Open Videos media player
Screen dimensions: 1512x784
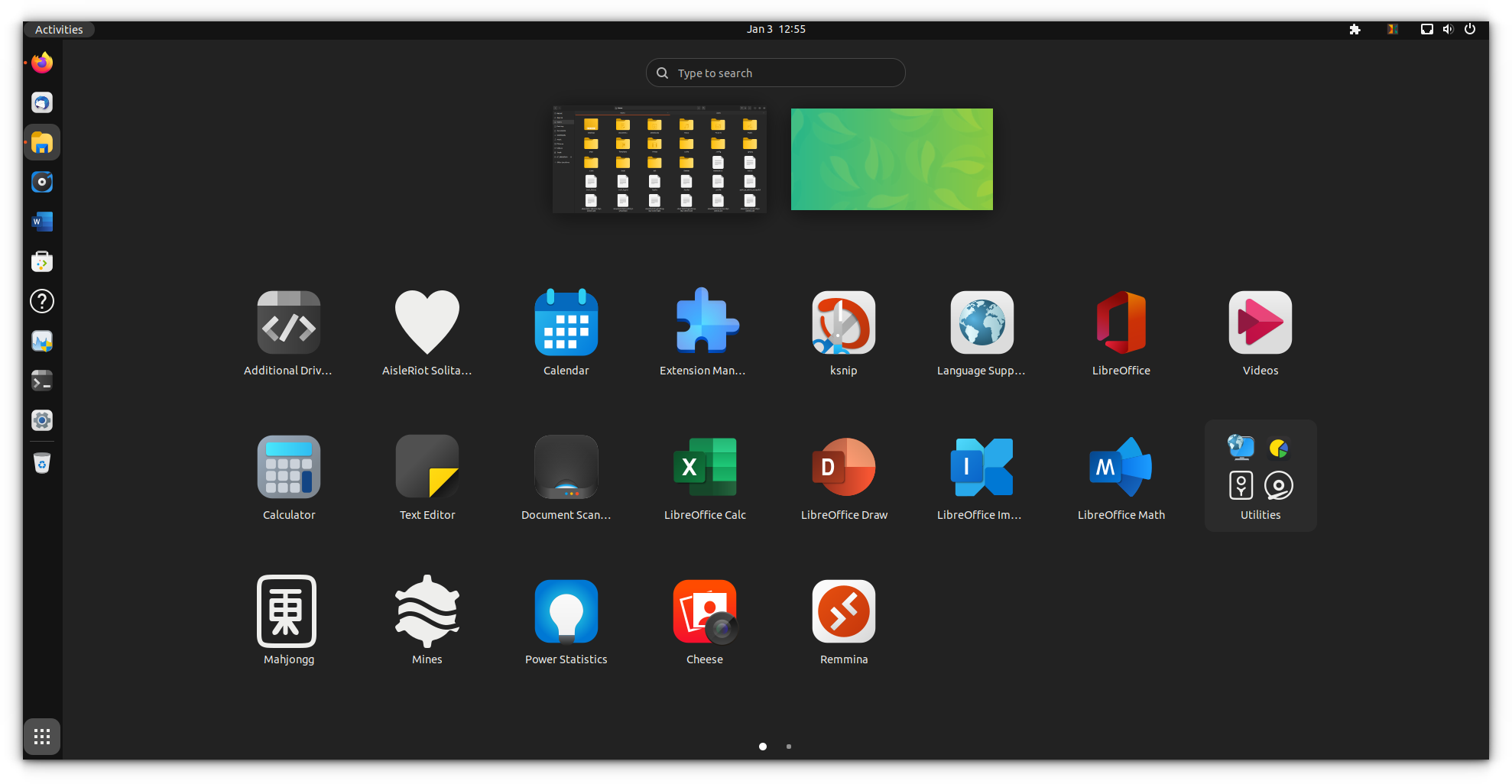pyautogui.click(x=1260, y=322)
